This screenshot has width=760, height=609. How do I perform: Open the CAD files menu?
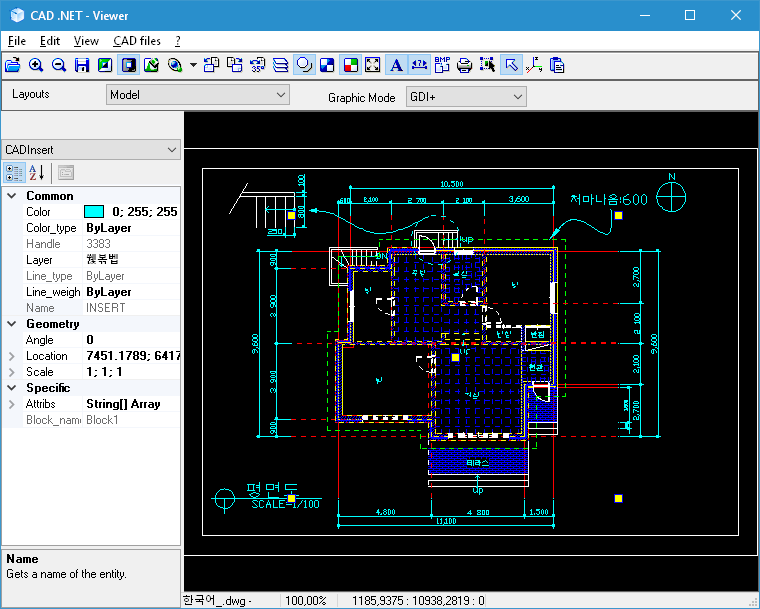click(137, 41)
